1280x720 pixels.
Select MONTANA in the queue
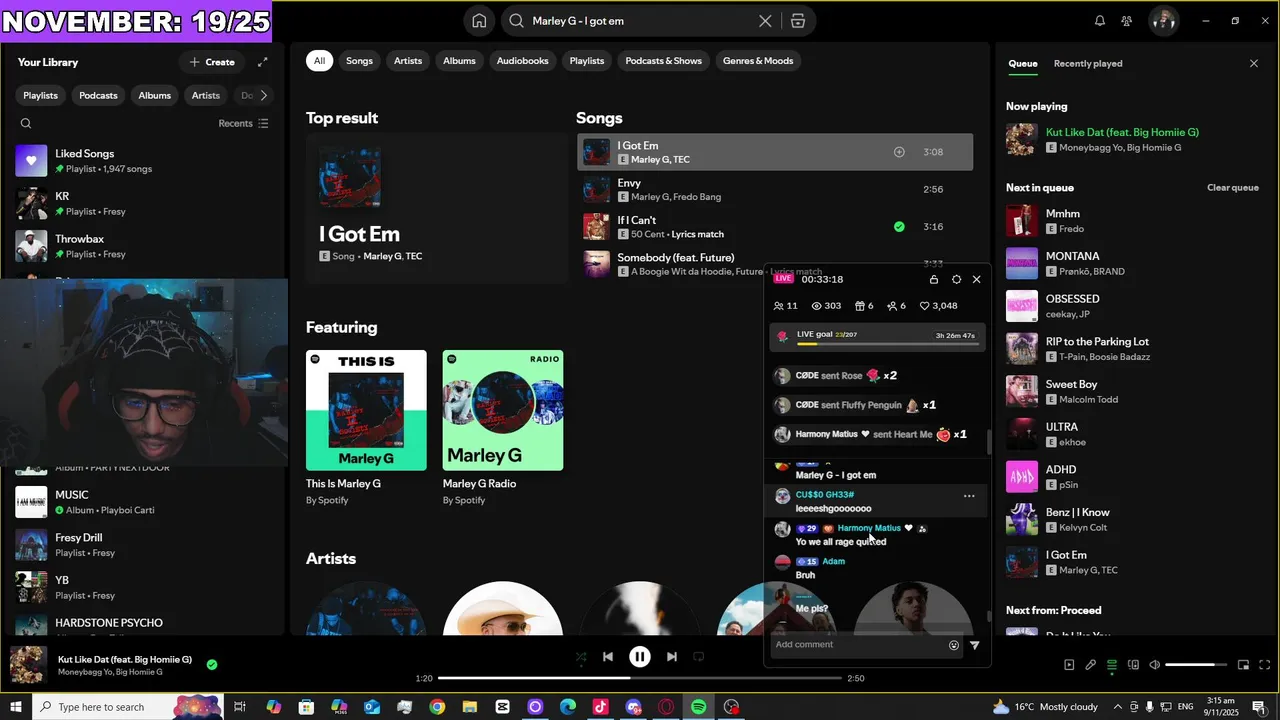click(x=1133, y=263)
